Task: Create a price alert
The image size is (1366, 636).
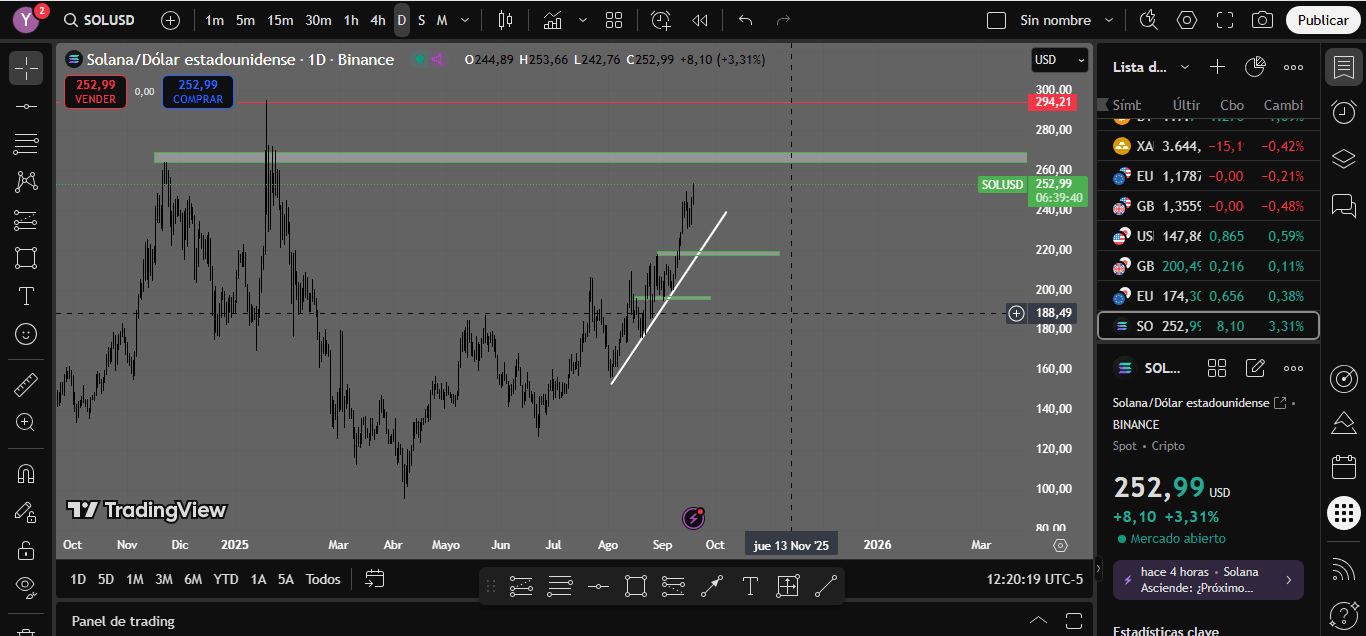Action: [x=661, y=20]
